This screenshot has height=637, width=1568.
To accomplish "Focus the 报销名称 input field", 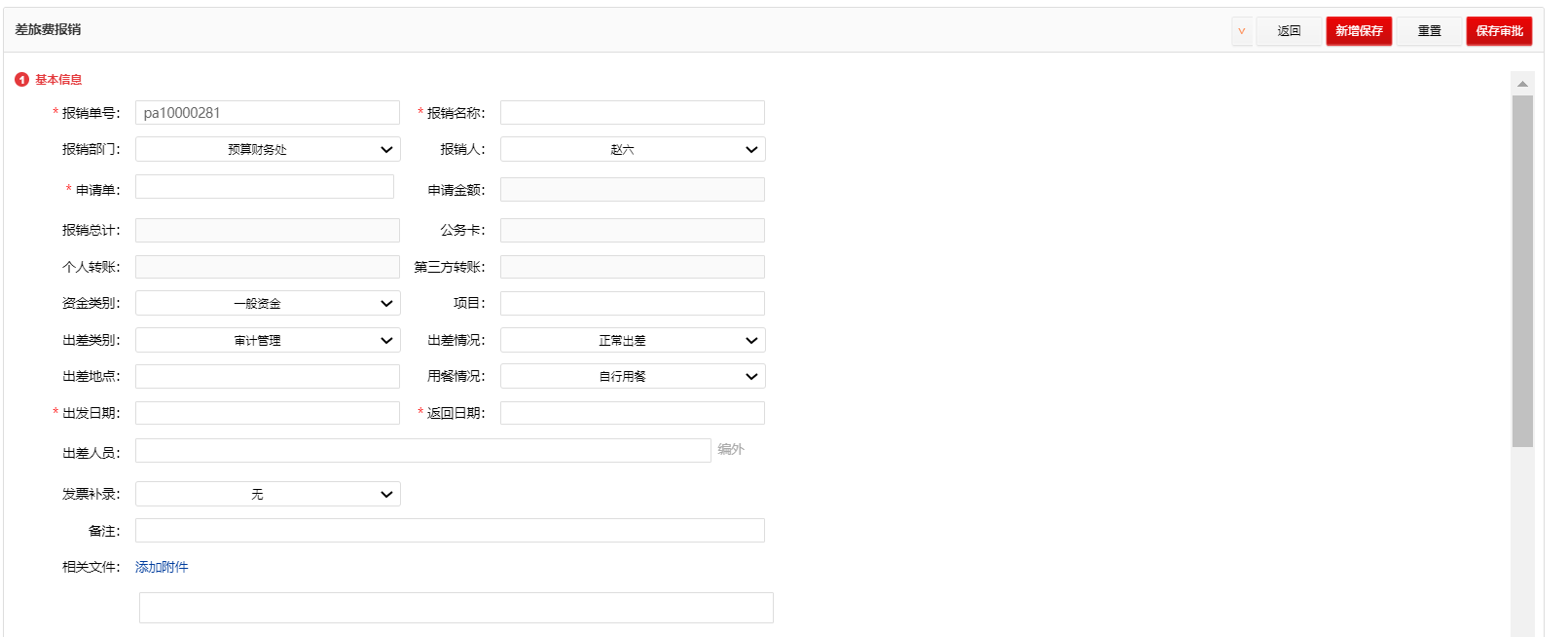I will coord(633,112).
